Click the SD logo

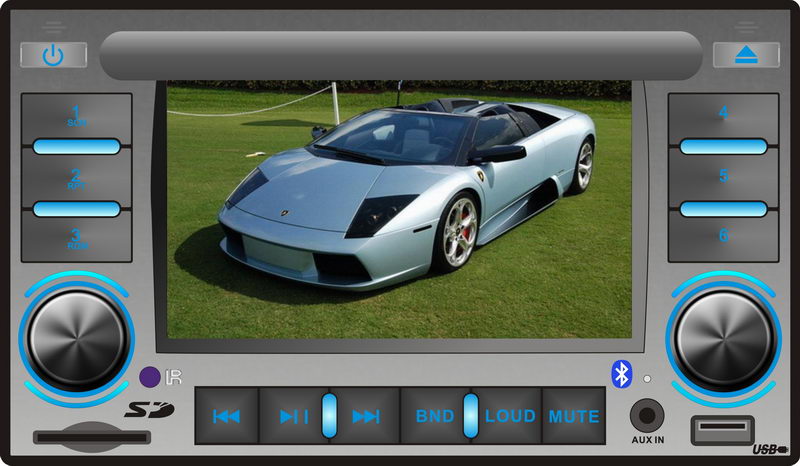coord(149,409)
